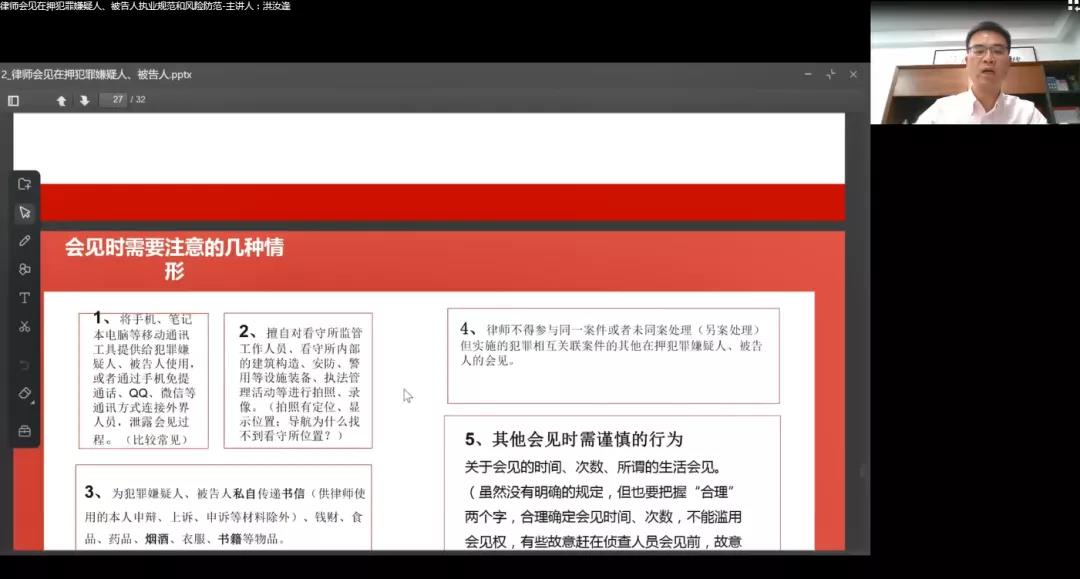Open the toolbox at the bottom of the annotation bar
Viewport: 1080px width, 579px height.
coord(25,431)
